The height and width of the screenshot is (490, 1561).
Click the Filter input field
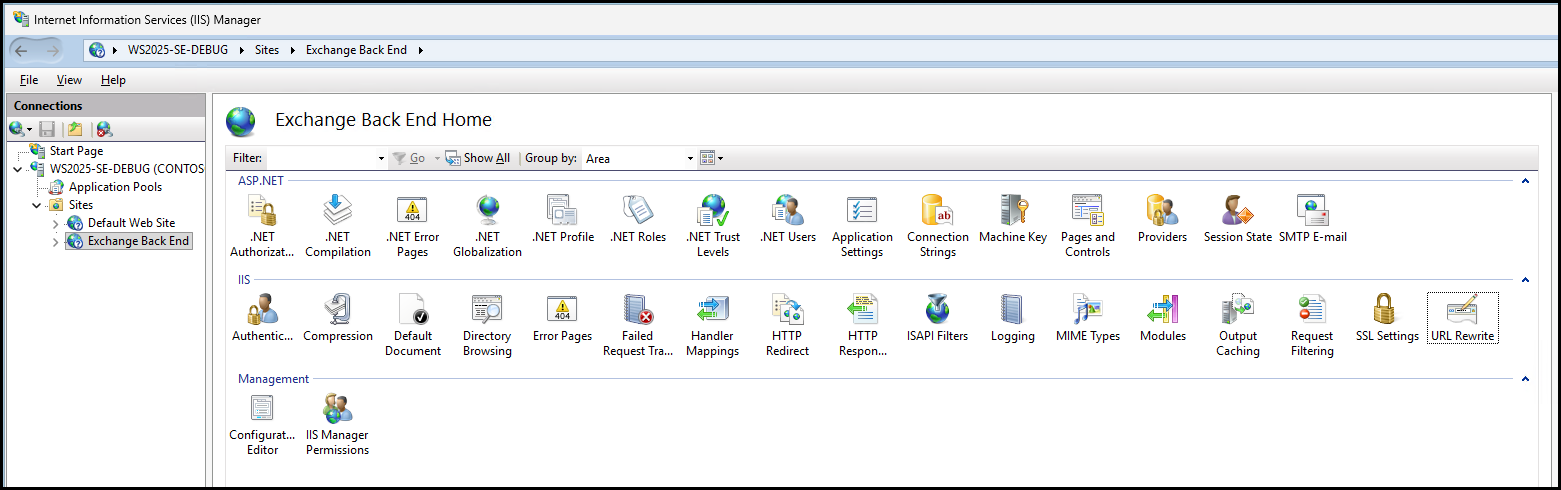321,158
